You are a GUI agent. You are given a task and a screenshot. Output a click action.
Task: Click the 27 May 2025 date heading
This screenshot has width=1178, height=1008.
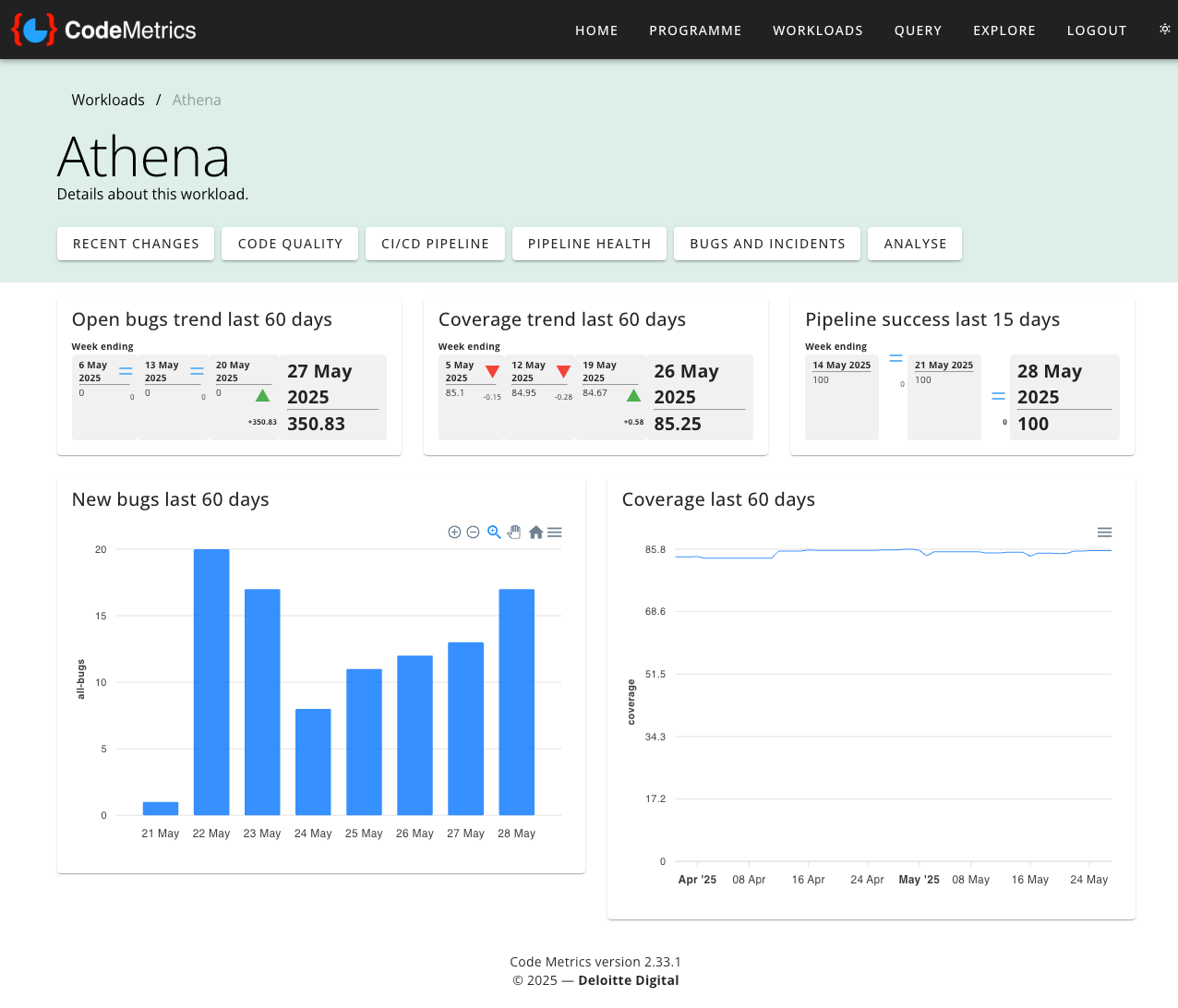point(319,384)
